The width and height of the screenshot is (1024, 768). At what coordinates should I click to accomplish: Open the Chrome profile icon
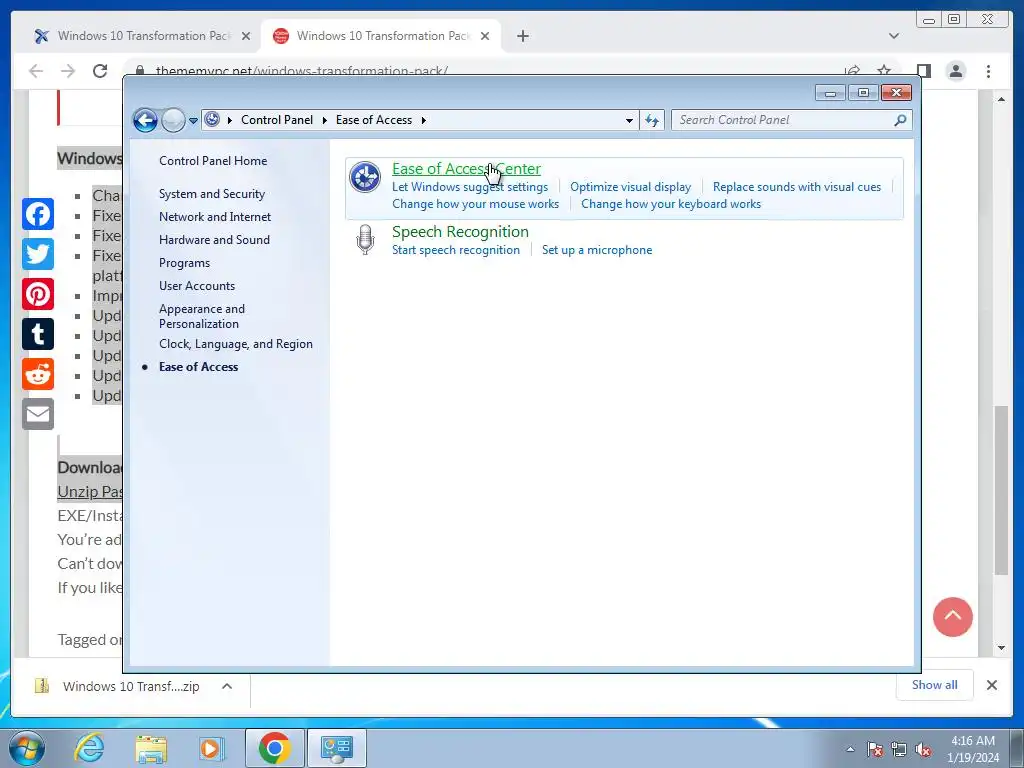[955, 71]
